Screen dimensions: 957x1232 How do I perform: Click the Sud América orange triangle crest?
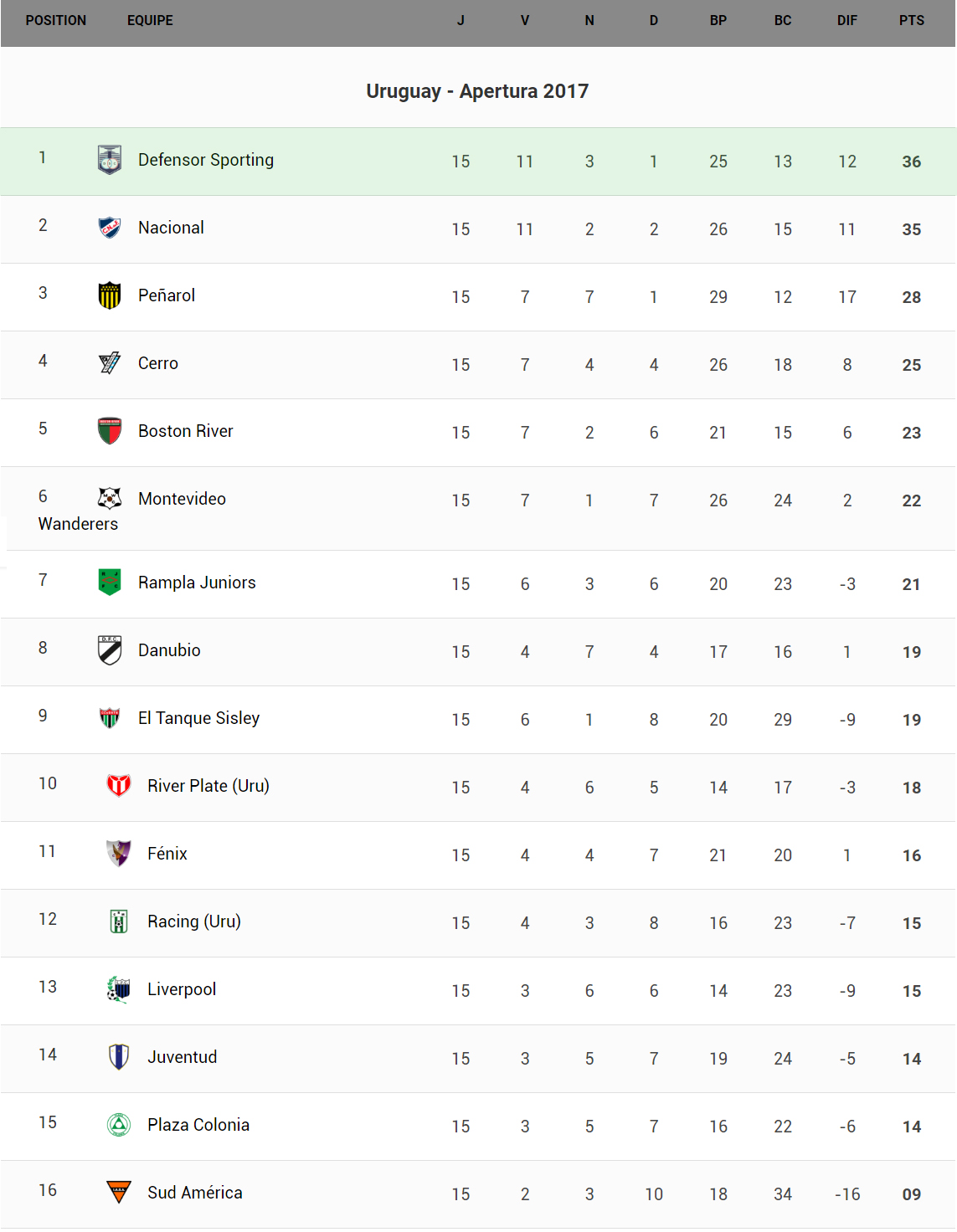(x=119, y=1192)
